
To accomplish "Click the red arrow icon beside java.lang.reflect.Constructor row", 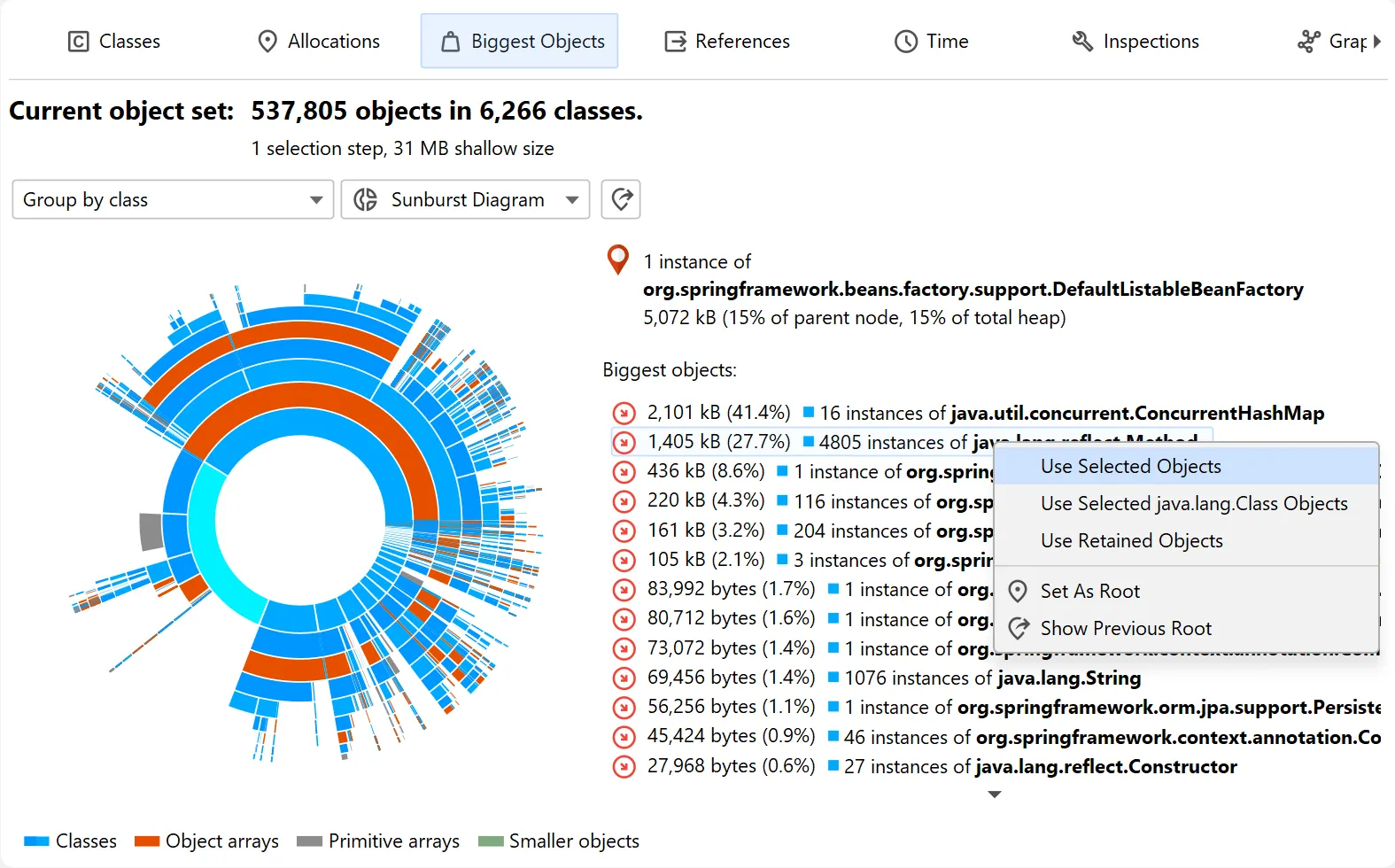I will (624, 766).
